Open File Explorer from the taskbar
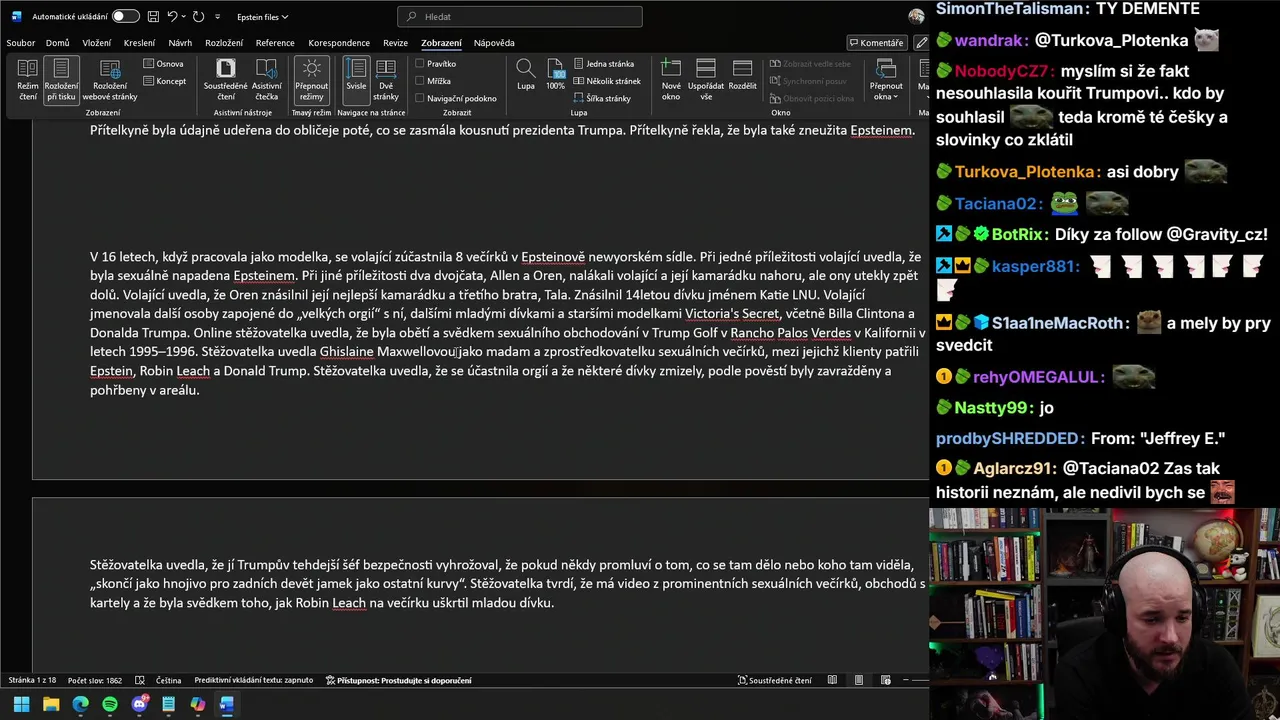 click(x=51, y=704)
